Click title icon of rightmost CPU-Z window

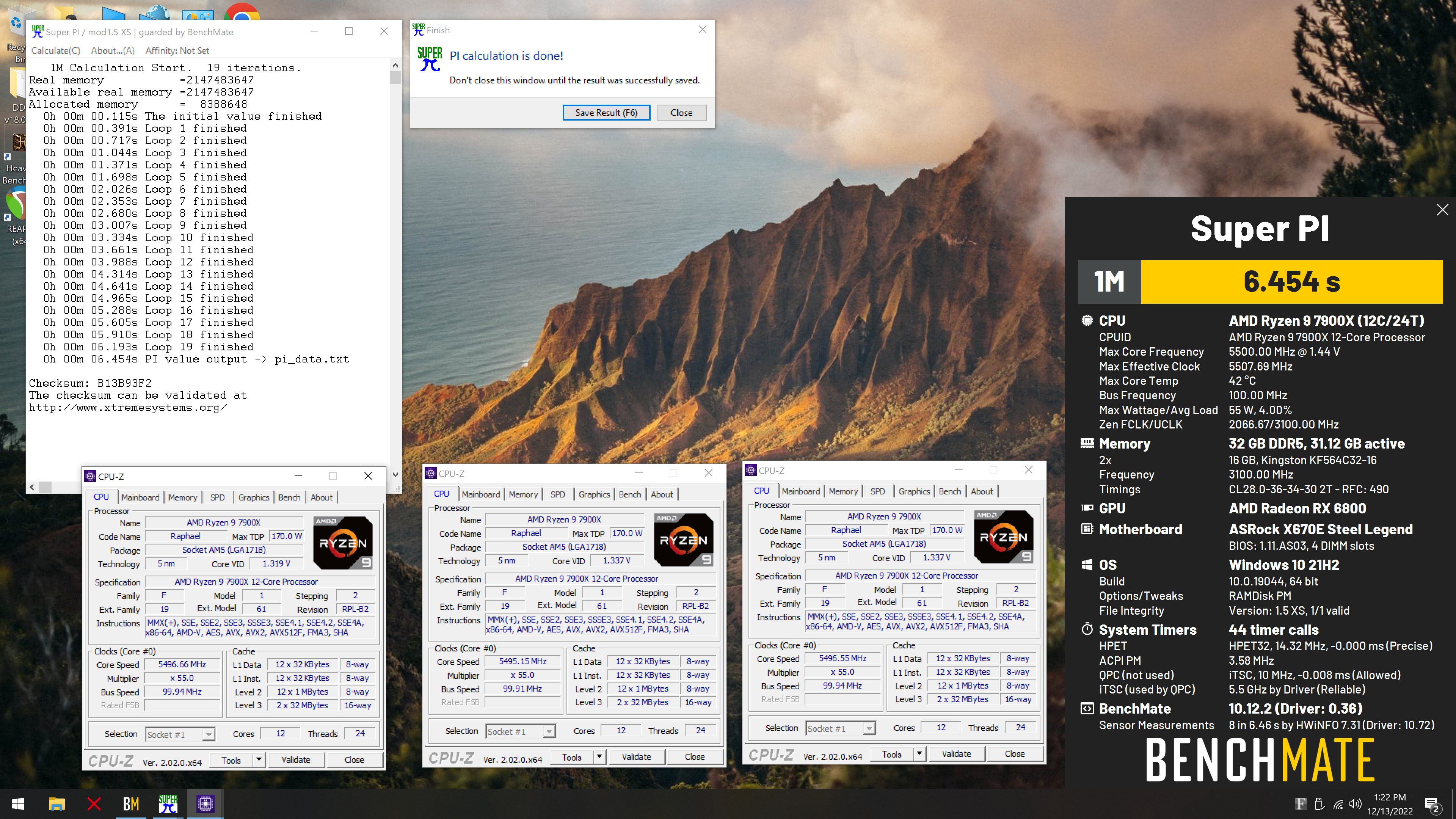[751, 470]
